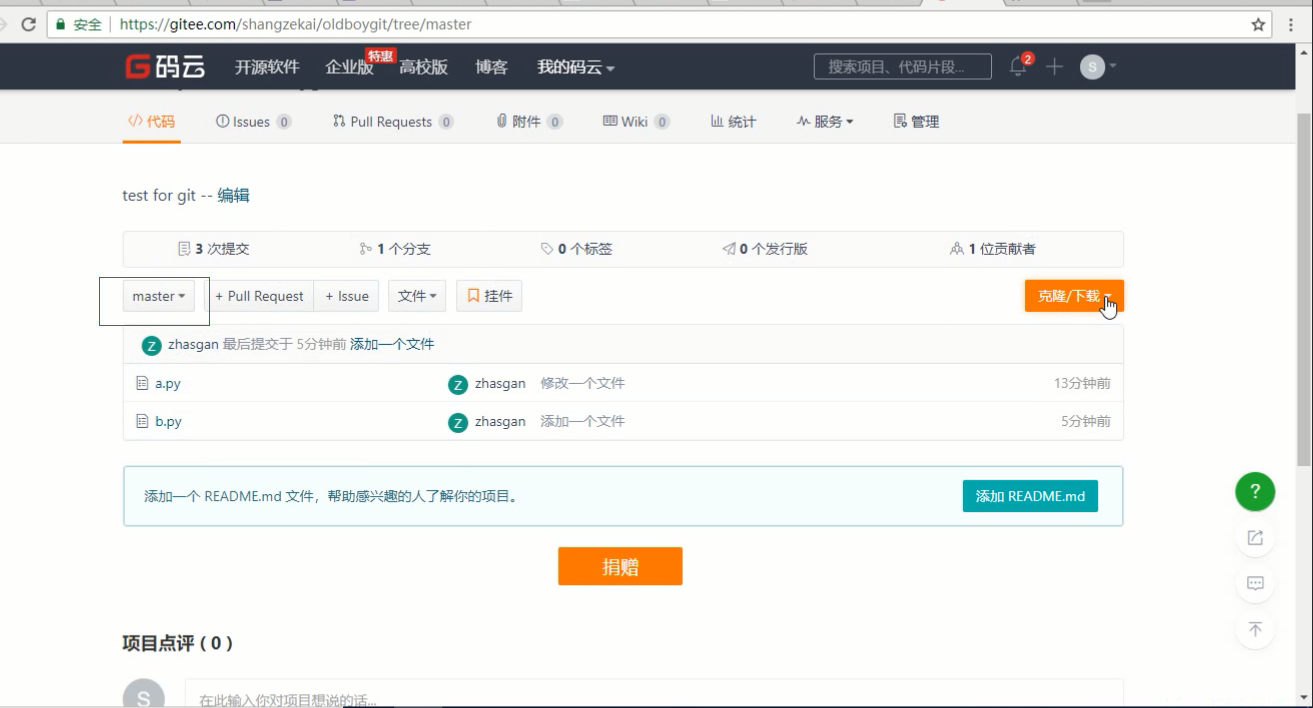Click the page vertical scrollbar
Viewport: 1313px width, 708px height.
tap(1303, 290)
